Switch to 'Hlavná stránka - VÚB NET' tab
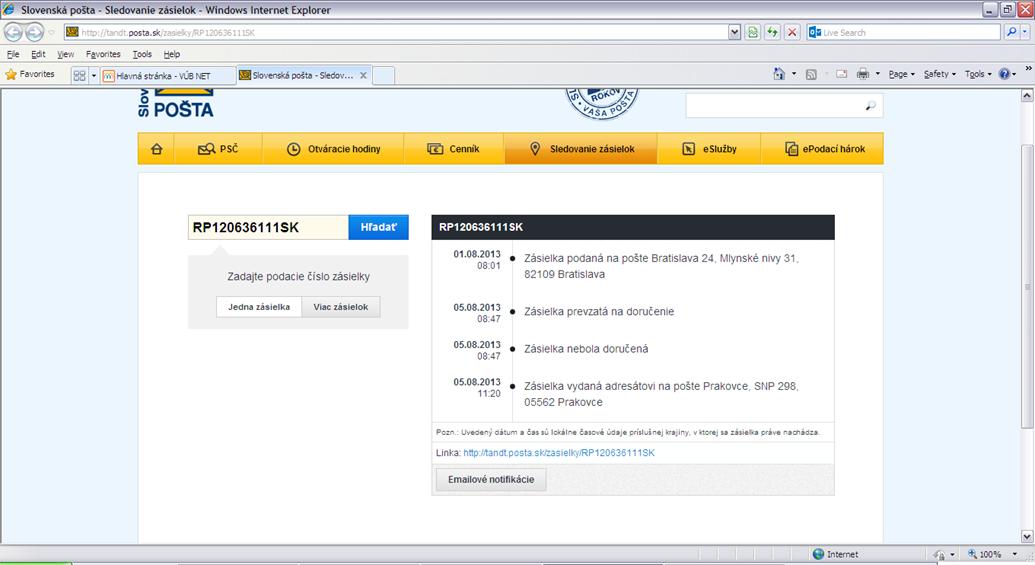Viewport: 1035px width, 565px height. [167, 75]
